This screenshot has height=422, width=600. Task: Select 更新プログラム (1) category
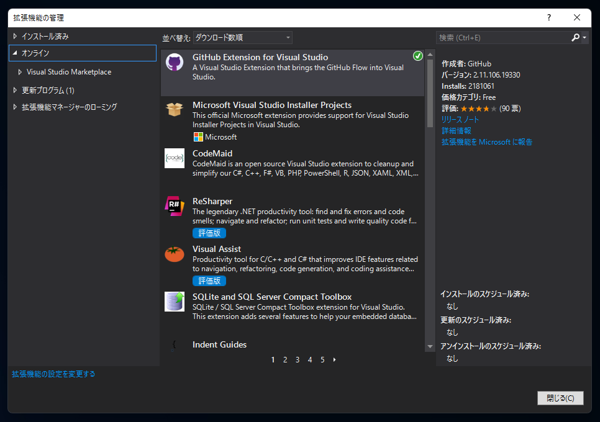point(48,90)
